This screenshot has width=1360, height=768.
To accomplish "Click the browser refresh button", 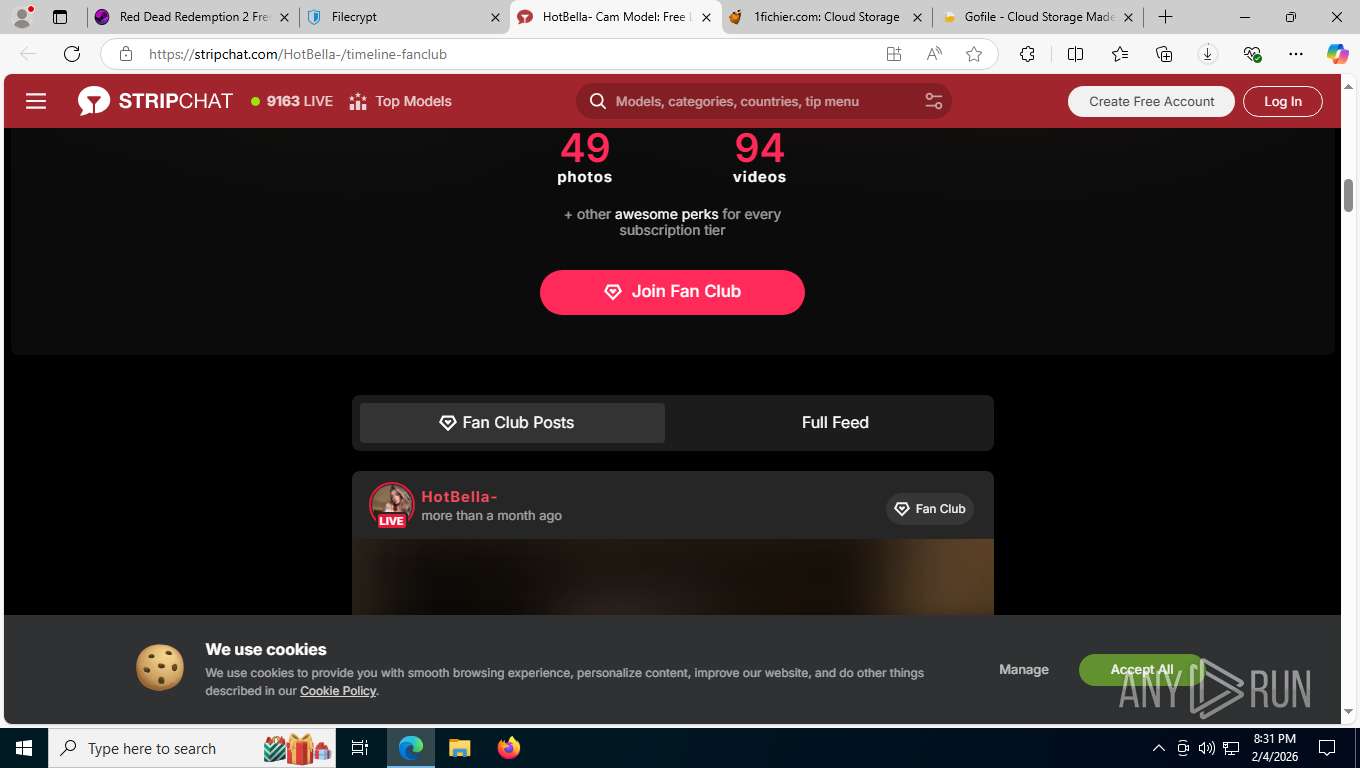I will point(72,54).
